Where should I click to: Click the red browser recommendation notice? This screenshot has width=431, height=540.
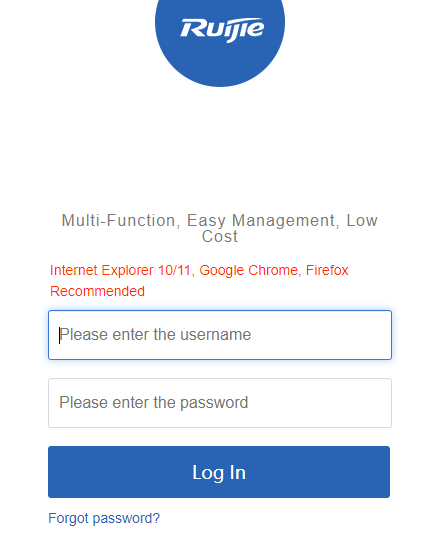click(199, 281)
